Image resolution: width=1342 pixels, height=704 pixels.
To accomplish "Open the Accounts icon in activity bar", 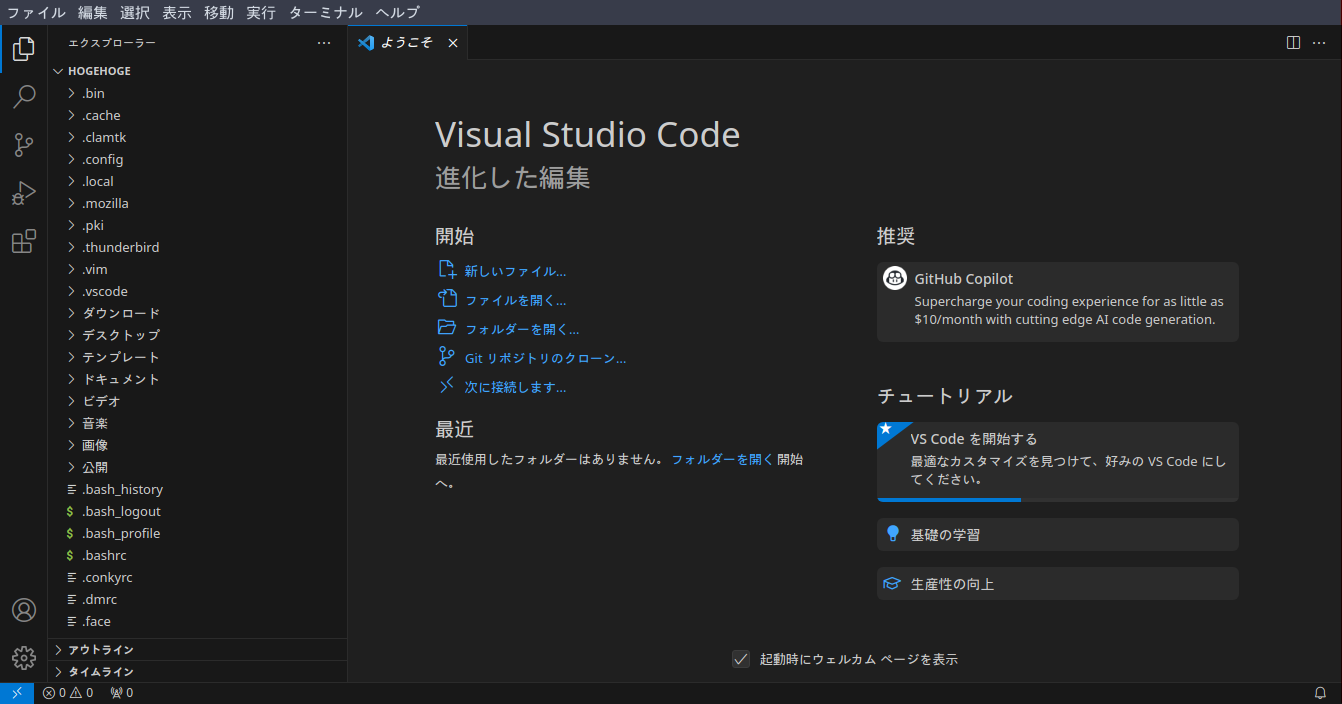I will point(24,610).
